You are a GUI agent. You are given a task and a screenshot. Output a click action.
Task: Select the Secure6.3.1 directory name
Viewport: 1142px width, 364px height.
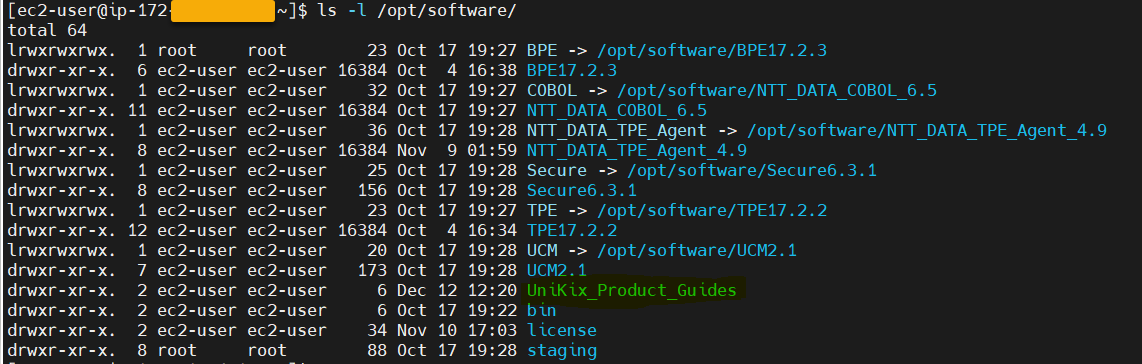click(x=582, y=191)
